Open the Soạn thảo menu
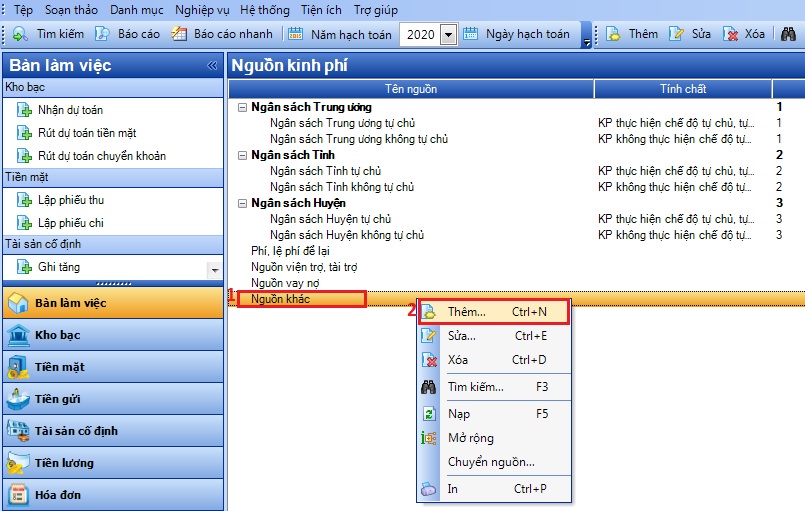 click(x=71, y=10)
